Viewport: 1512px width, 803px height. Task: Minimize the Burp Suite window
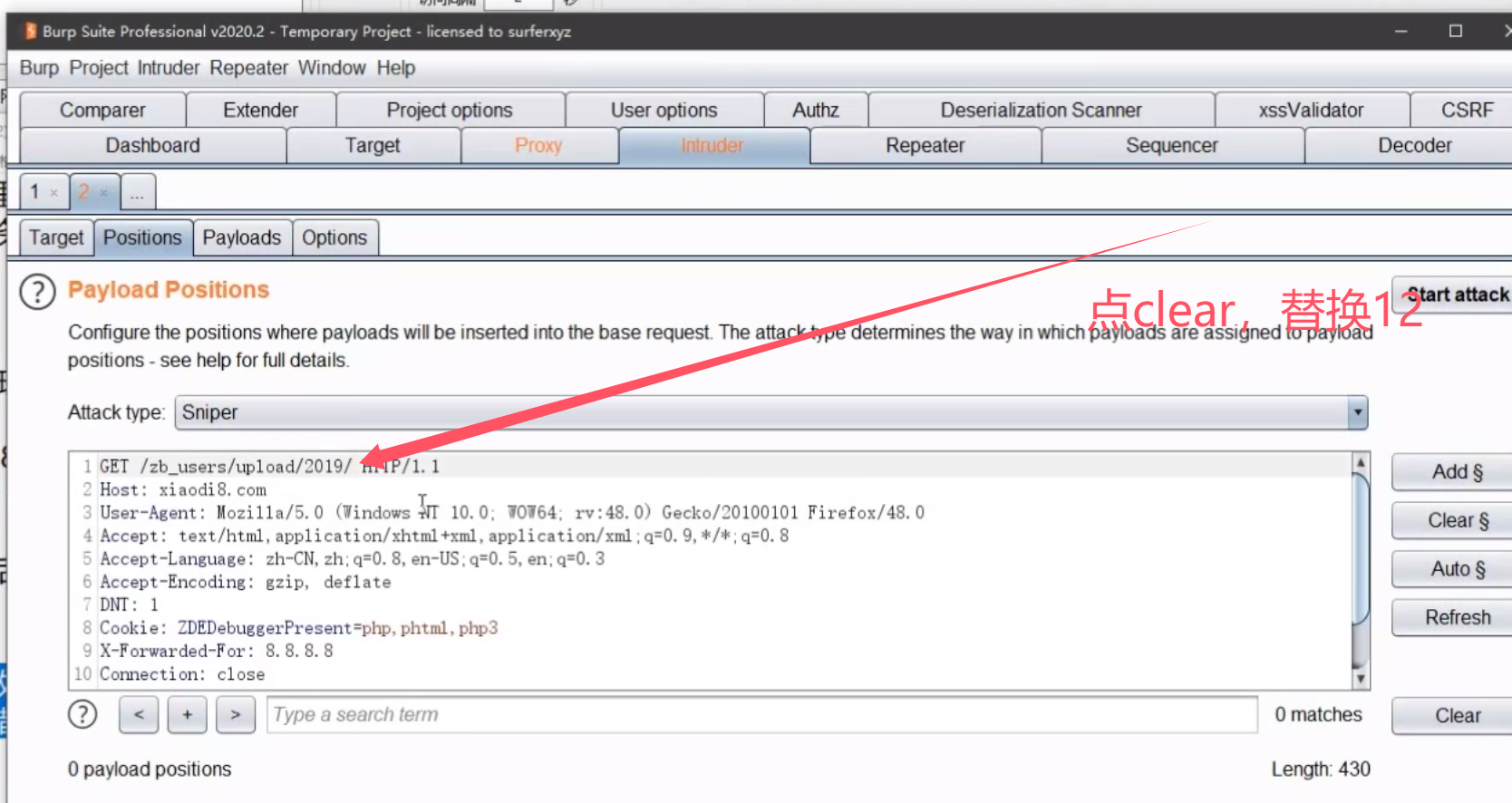[x=1401, y=31]
